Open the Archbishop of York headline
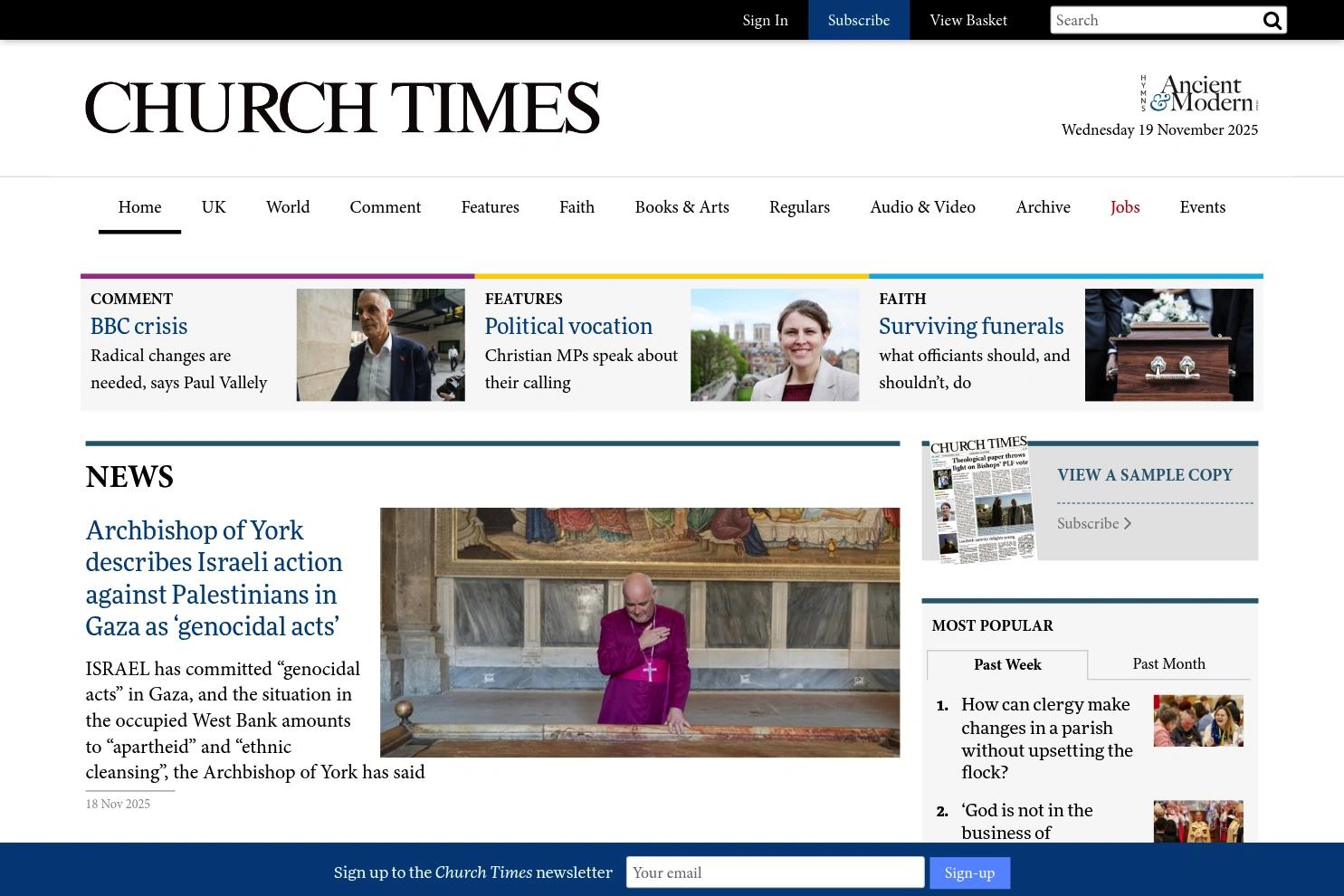Image resolution: width=1344 pixels, height=896 pixels. coord(214,578)
